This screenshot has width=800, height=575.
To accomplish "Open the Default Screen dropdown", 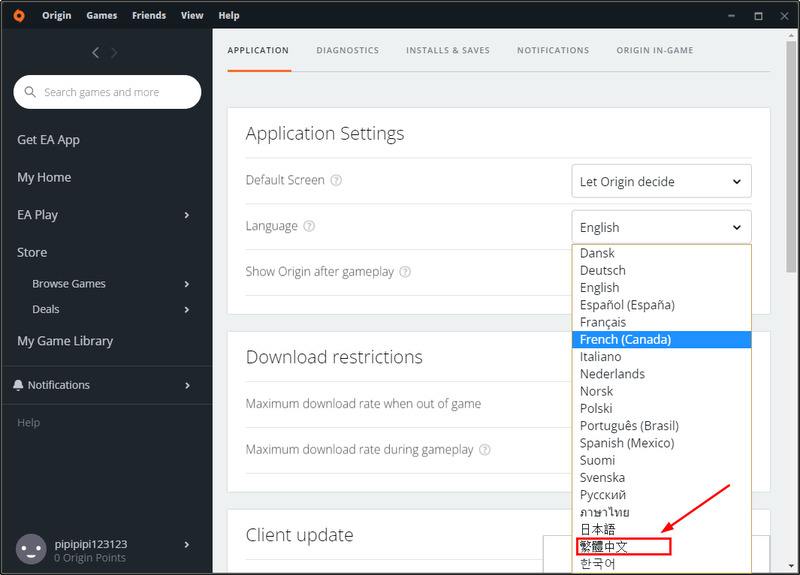I will coord(661,181).
